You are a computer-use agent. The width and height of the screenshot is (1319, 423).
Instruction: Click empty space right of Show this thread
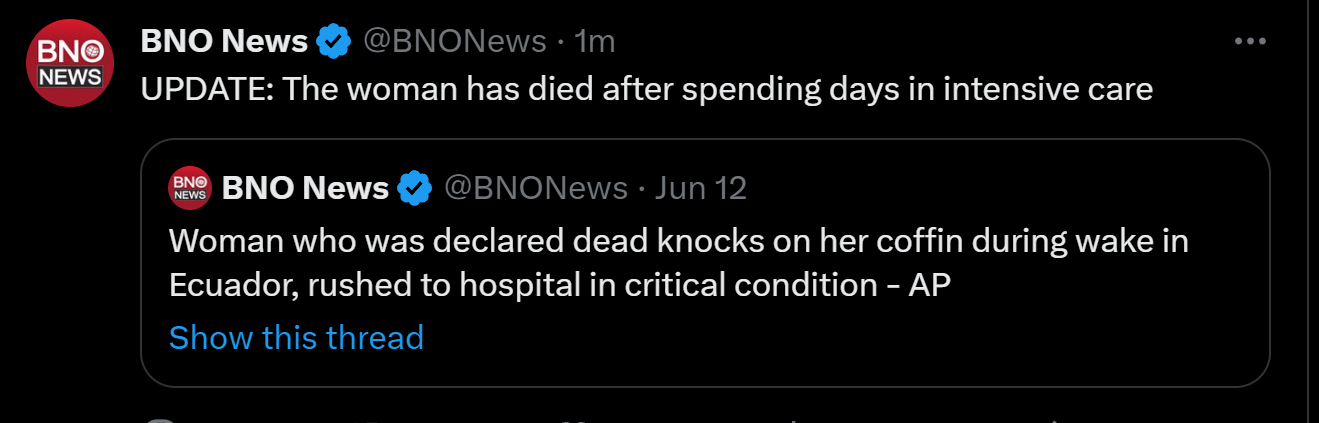click(800, 337)
